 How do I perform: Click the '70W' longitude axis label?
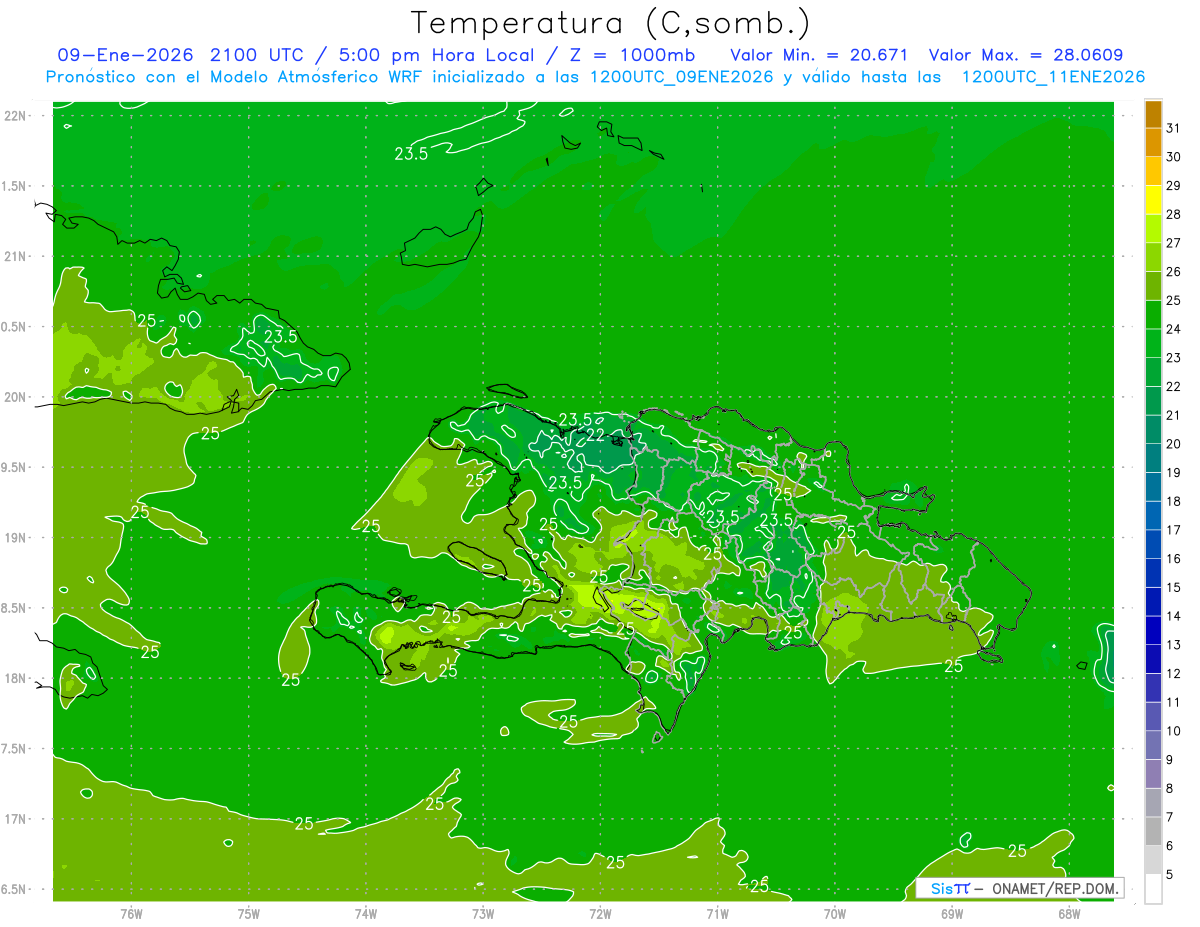(x=835, y=914)
